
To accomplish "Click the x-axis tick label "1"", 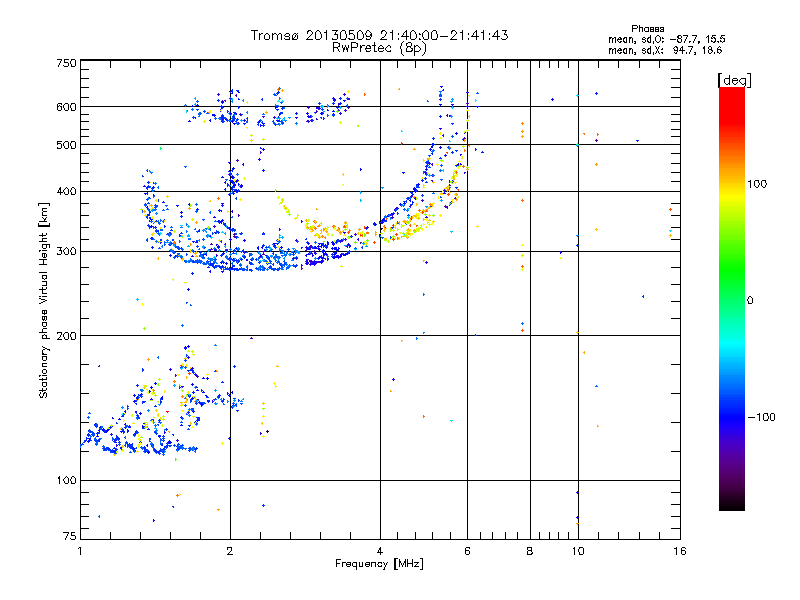I will [x=80, y=551].
